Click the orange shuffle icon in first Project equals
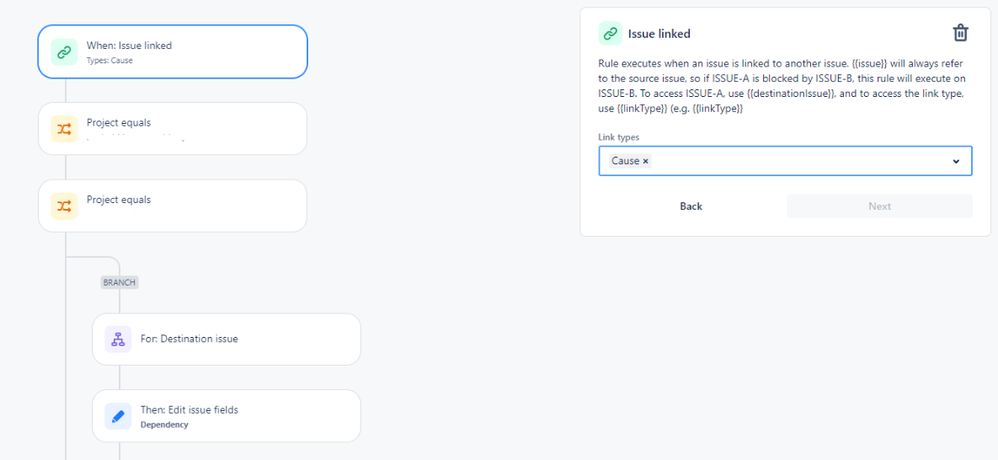998x460 pixels. (x=64, y=129)
